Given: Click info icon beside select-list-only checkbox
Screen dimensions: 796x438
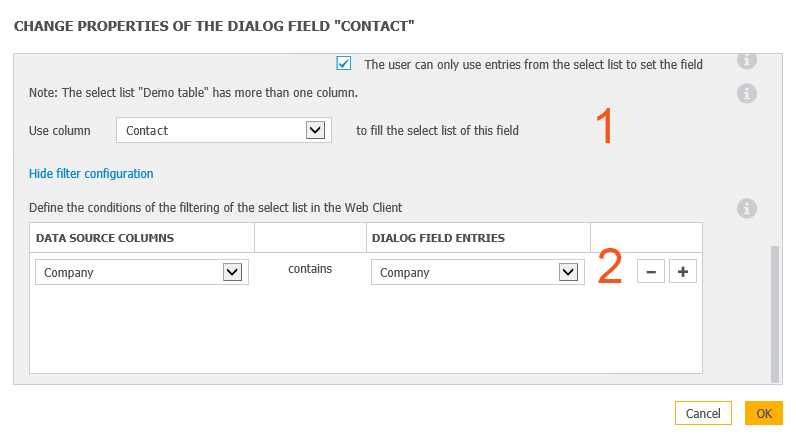Looking at the screenshot, I should tap(747, 61).
